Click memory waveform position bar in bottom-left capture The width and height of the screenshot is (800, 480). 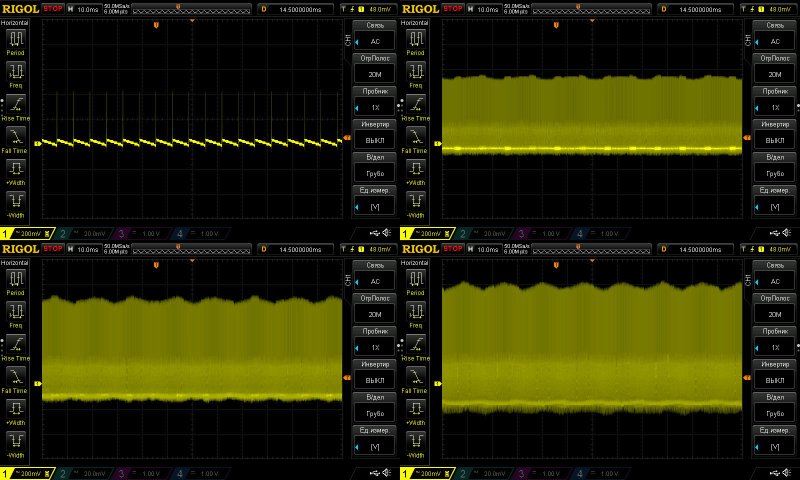coord(192,249)
